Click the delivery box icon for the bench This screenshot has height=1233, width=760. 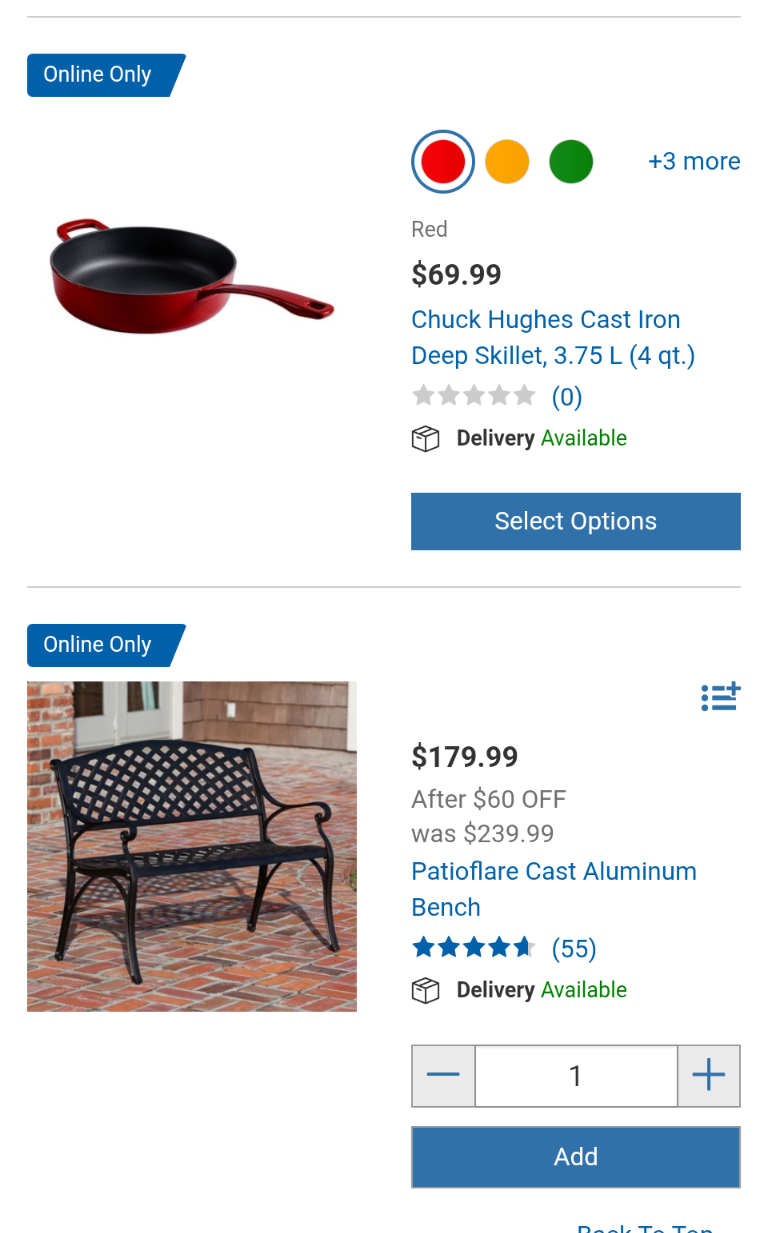tap(426, 990)
